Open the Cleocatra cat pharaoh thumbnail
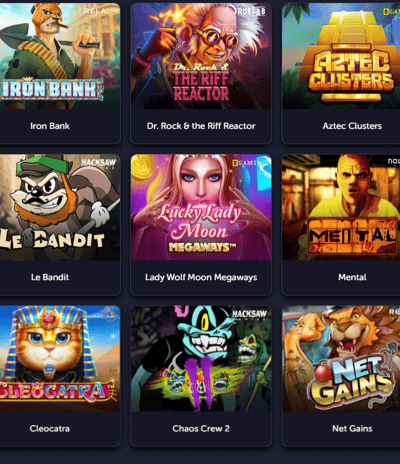This screenshot has width=400, height=464. pyautogui.click(x=60, y=358)
